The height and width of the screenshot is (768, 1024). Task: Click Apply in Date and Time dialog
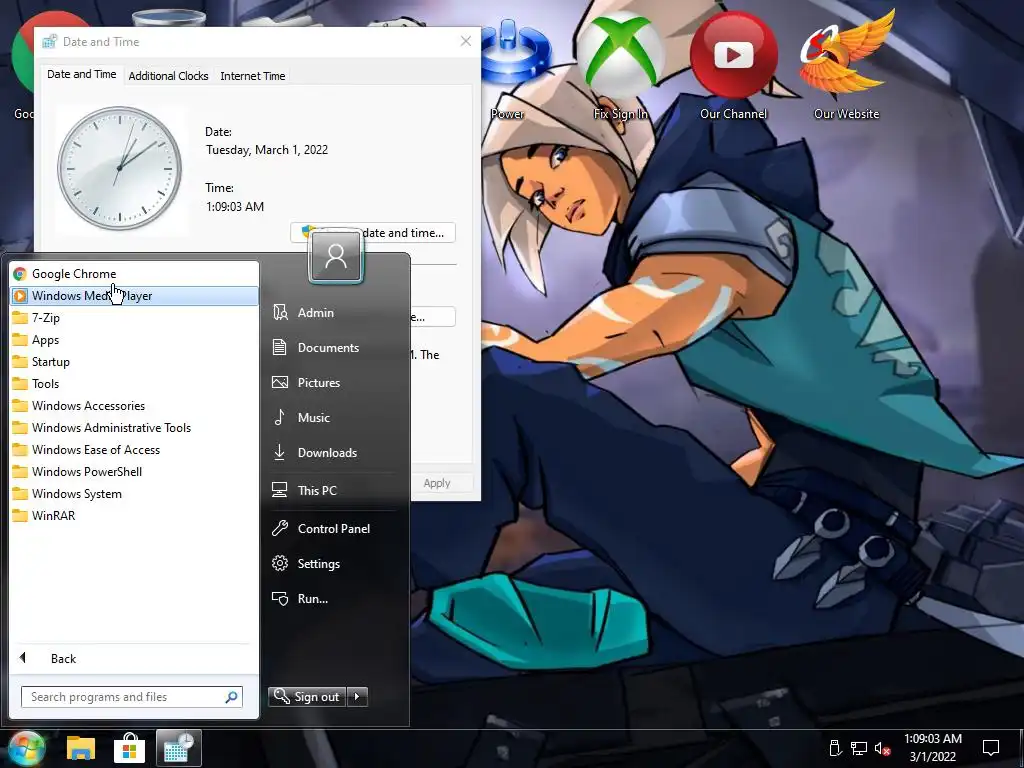tap(437, 483)
